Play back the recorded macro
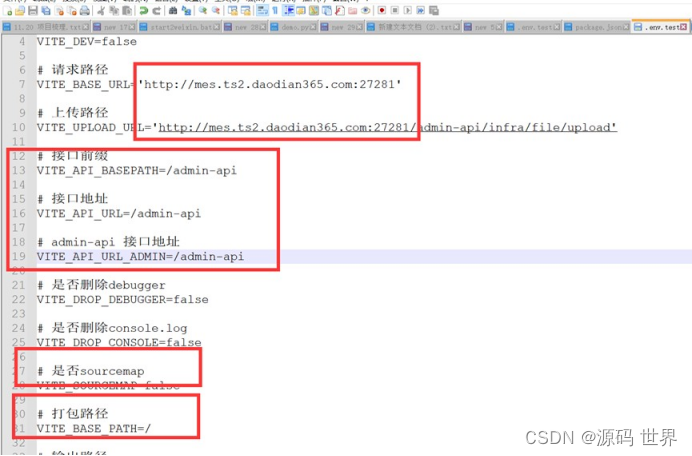 click(407, 11)
